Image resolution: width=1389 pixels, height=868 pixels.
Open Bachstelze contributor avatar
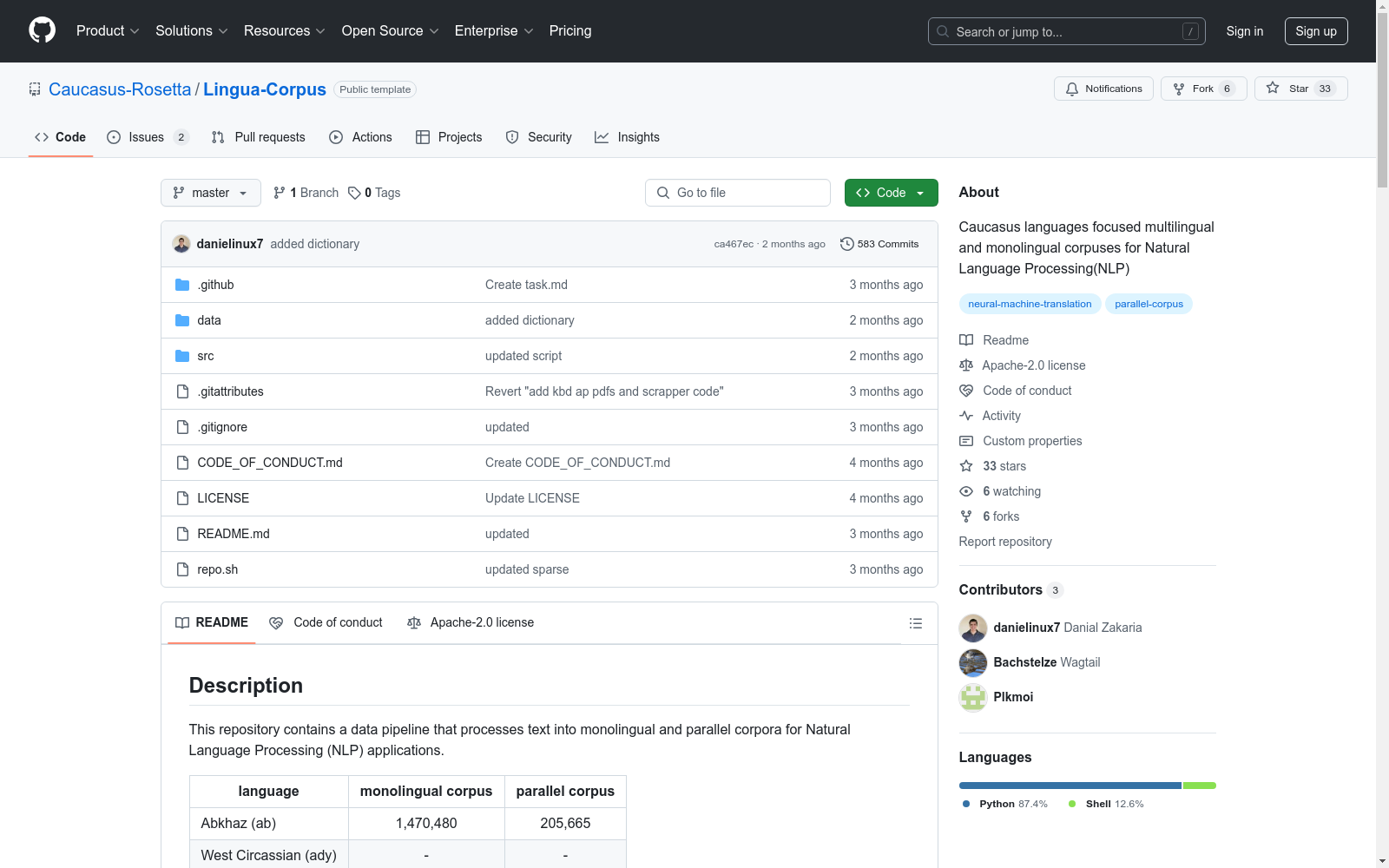click(x=973, y=662)
